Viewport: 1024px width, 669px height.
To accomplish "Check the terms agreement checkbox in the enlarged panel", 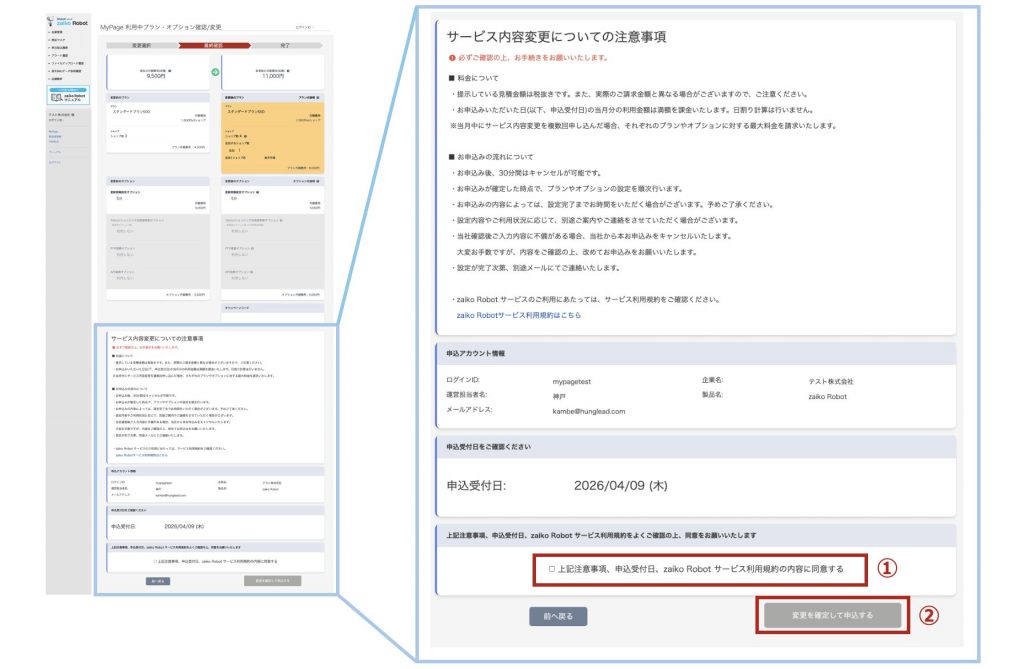I will click(552, 568).
